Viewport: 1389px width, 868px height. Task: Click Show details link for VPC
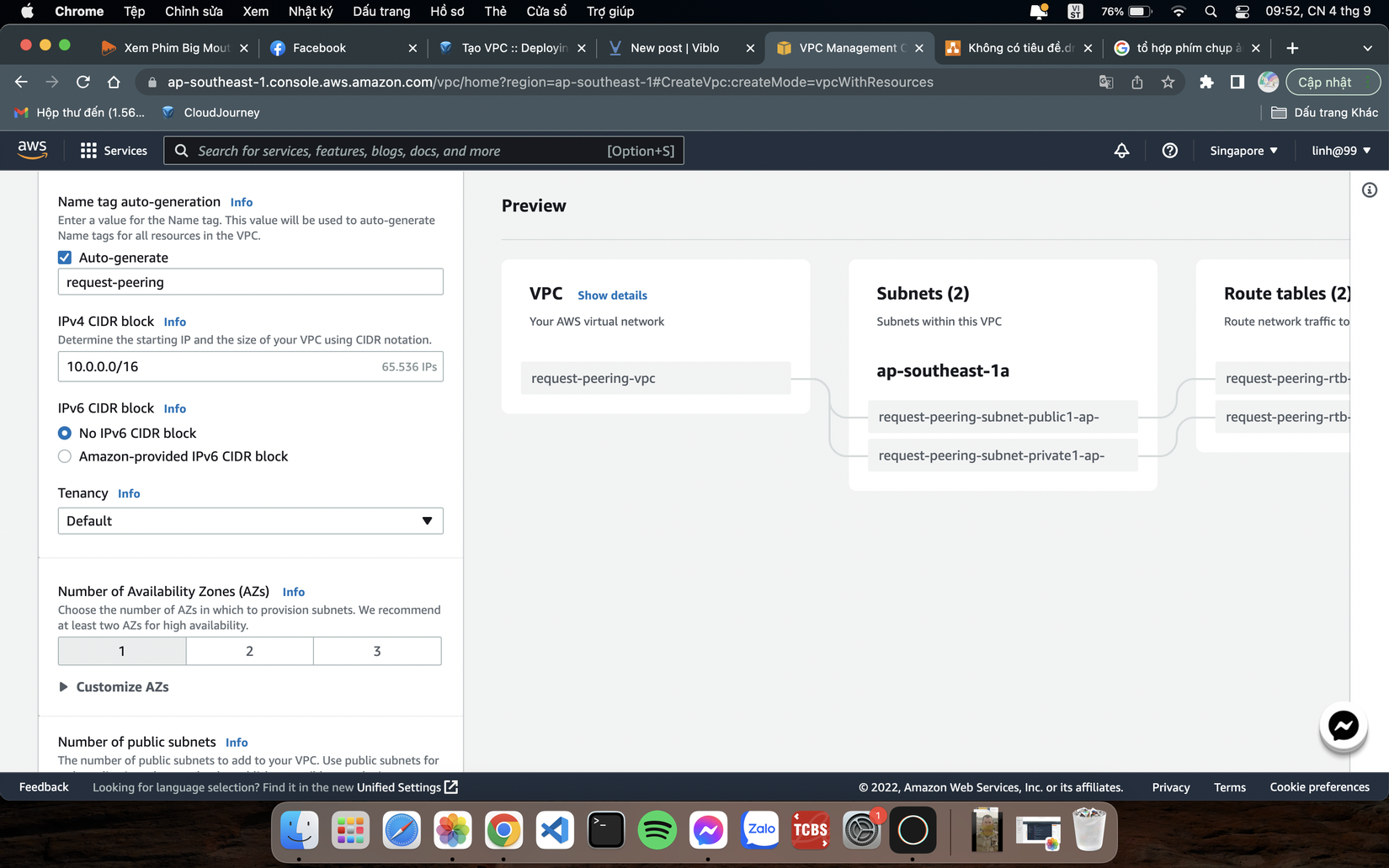[612, 296]
